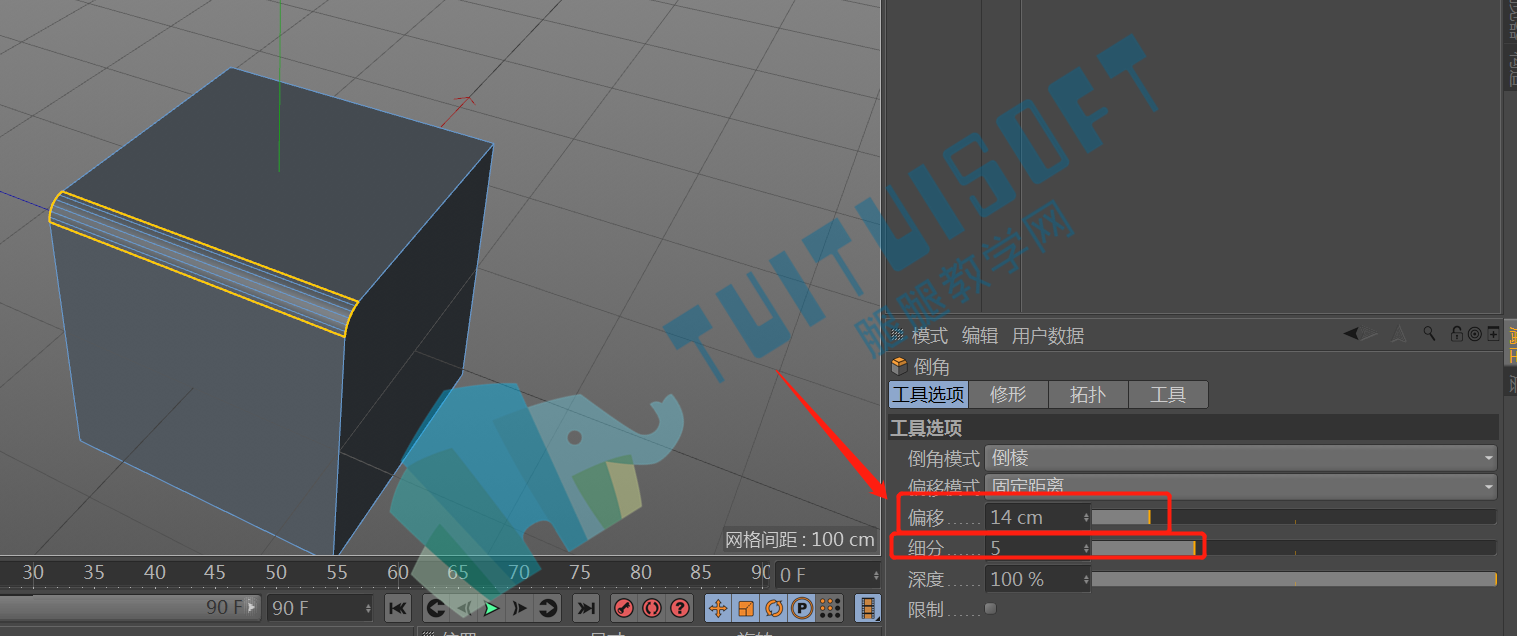Image resolution: width=1517 pixels, height=636 pixels.
Task: Click the 偏移 value stepper arrows
Action: click(x=1086, y=517)
